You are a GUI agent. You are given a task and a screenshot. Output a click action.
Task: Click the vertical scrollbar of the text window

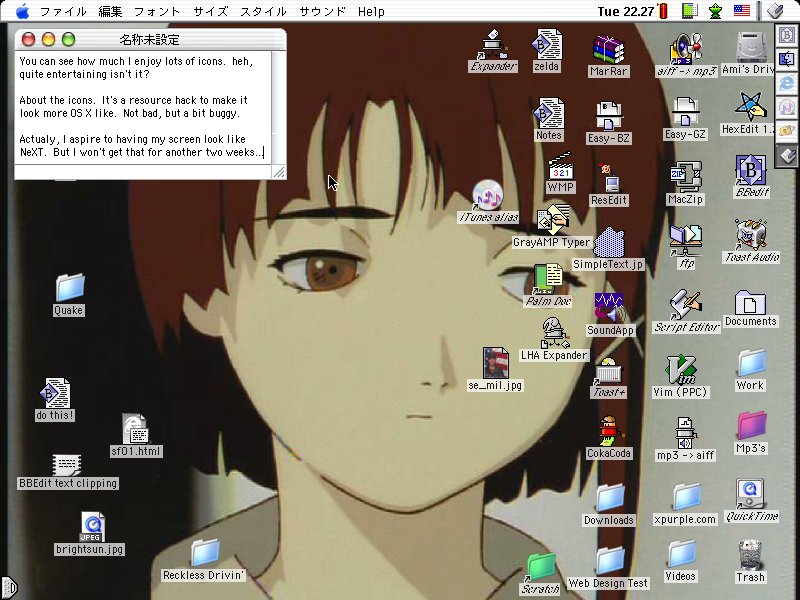(279, 108)
